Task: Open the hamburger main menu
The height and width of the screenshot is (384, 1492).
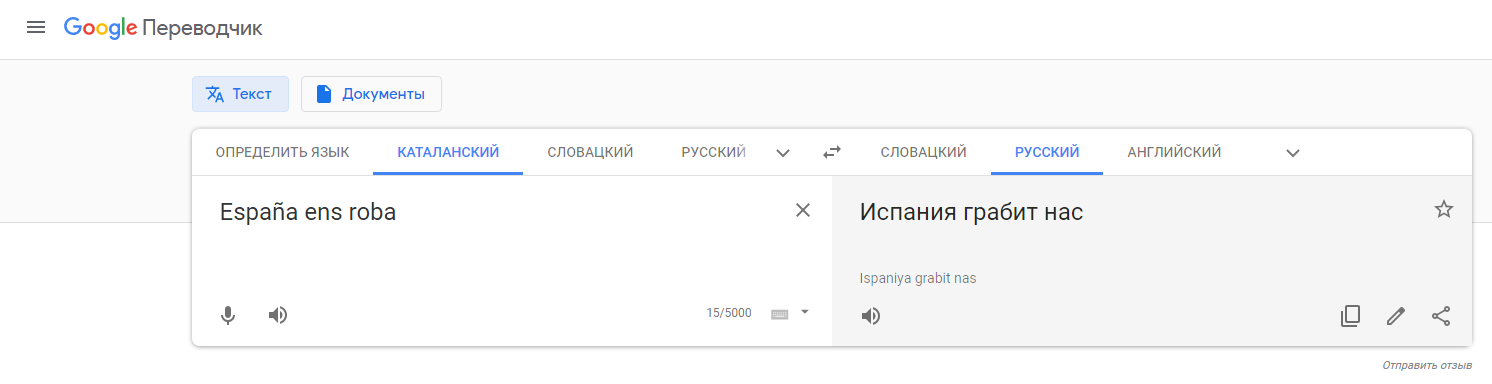Action: click(36, 28)
